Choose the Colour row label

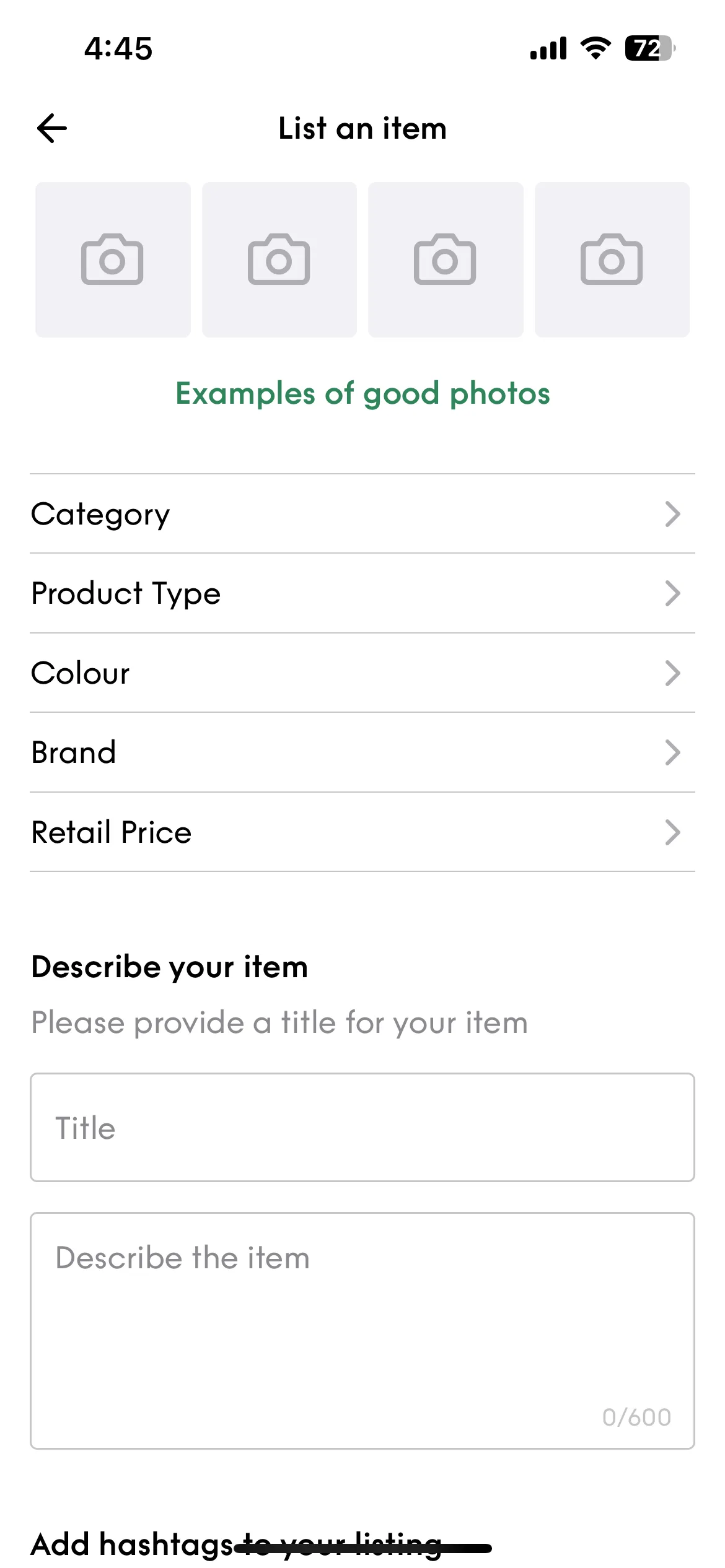coord(81,673)
